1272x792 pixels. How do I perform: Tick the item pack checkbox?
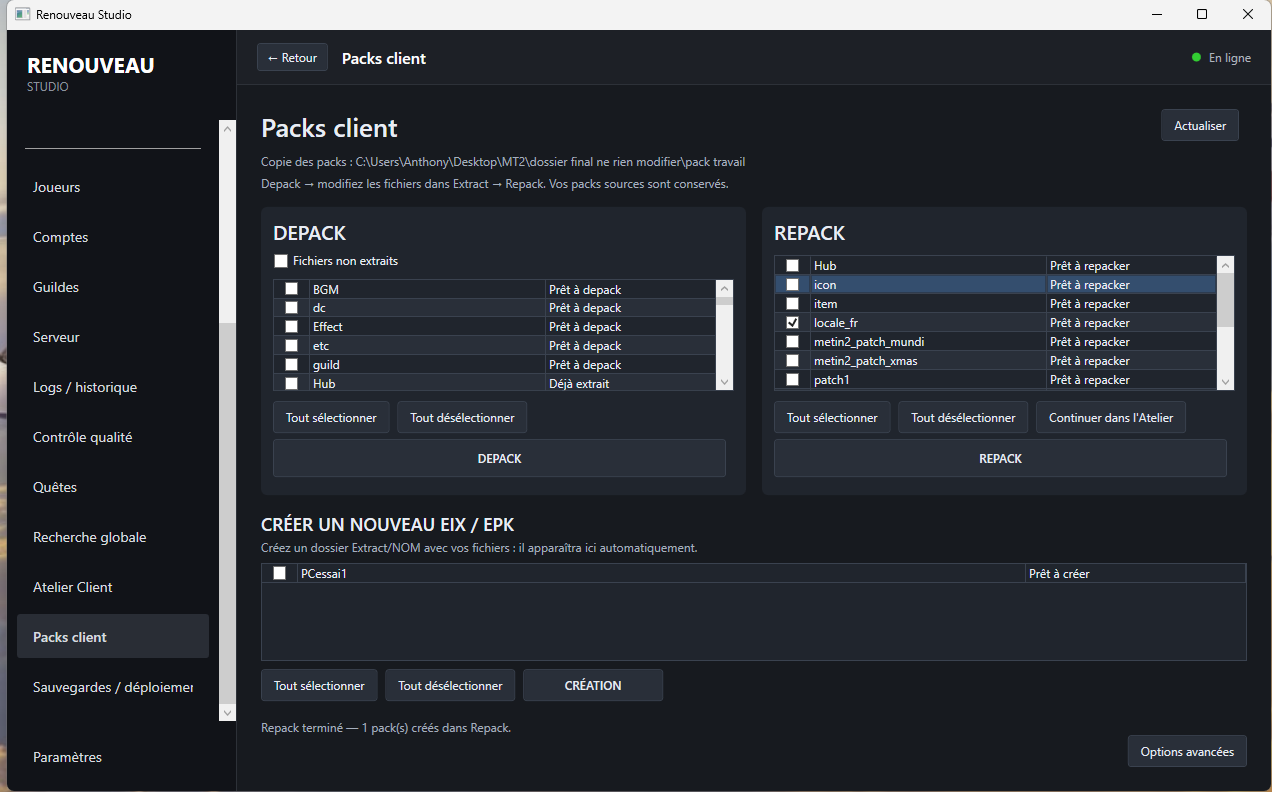click(x=793, y=304)
